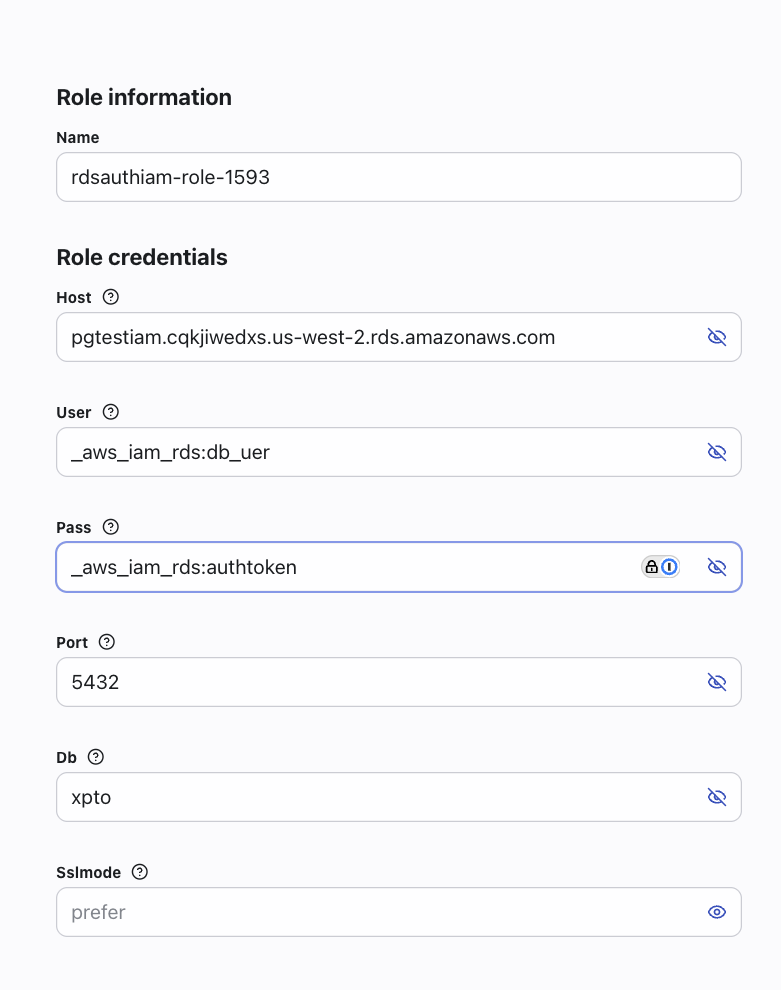The height and width of the screenshot is (990, 781).
Task: Toggle visibility of the Host field
Action: (716, 337)
